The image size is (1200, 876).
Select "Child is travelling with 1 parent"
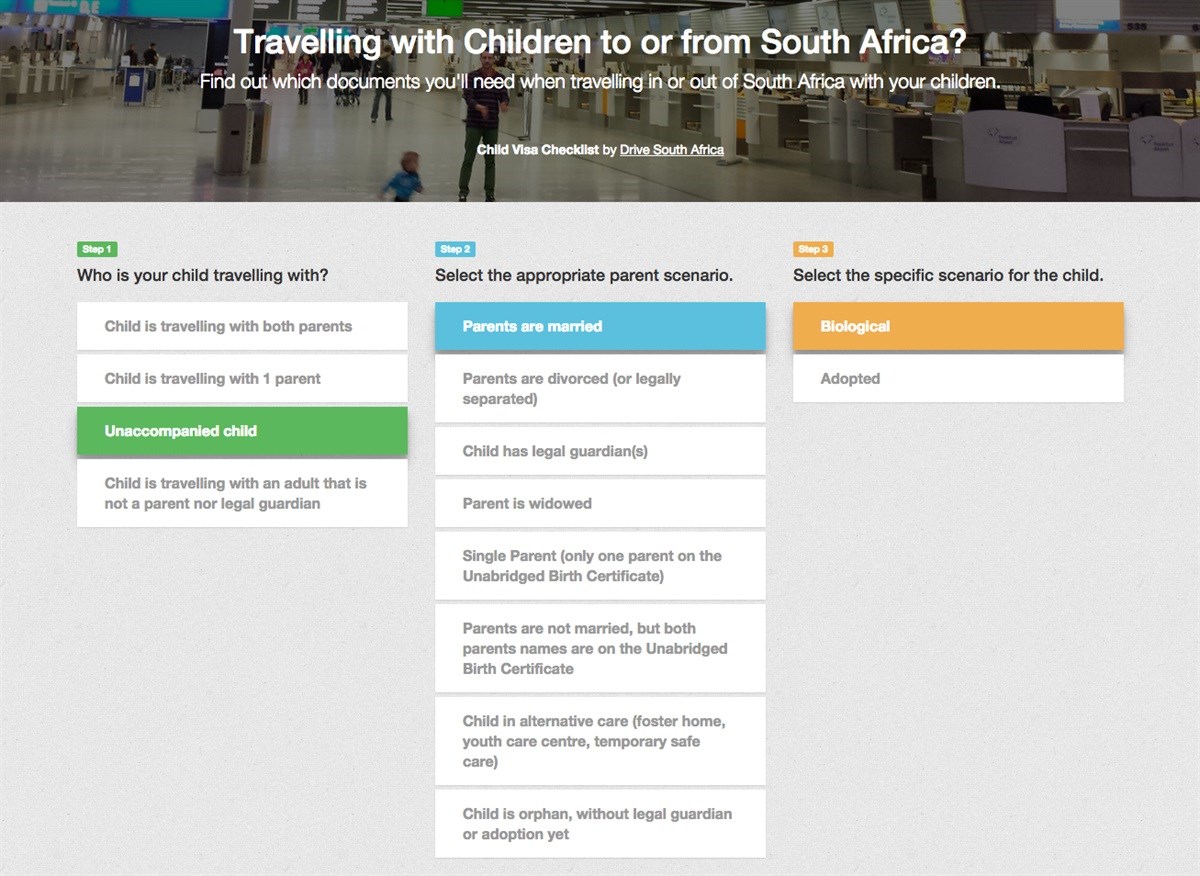[x=242, y=378]
